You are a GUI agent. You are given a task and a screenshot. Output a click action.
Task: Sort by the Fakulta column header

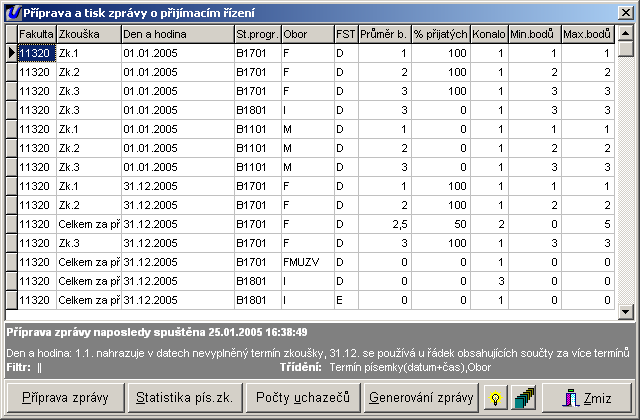36,34
